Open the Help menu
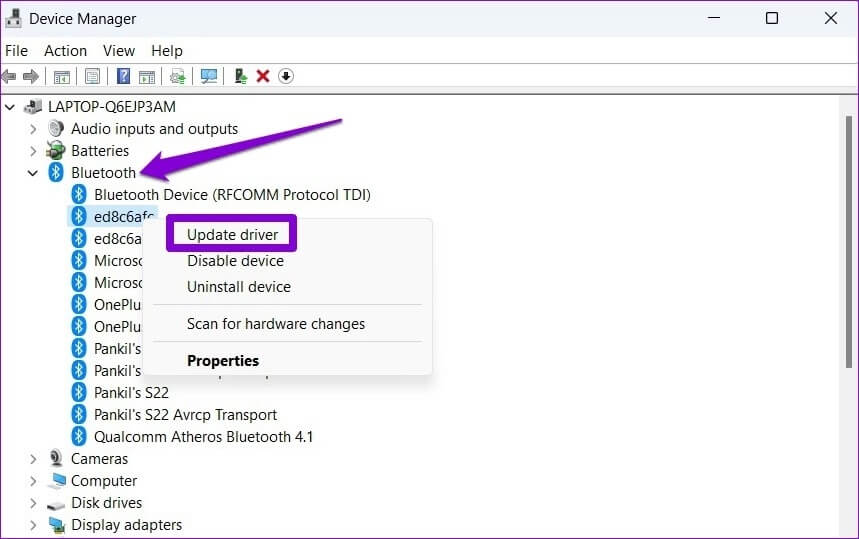This screenshot has width=859, height=539. (x=167, y=51)
